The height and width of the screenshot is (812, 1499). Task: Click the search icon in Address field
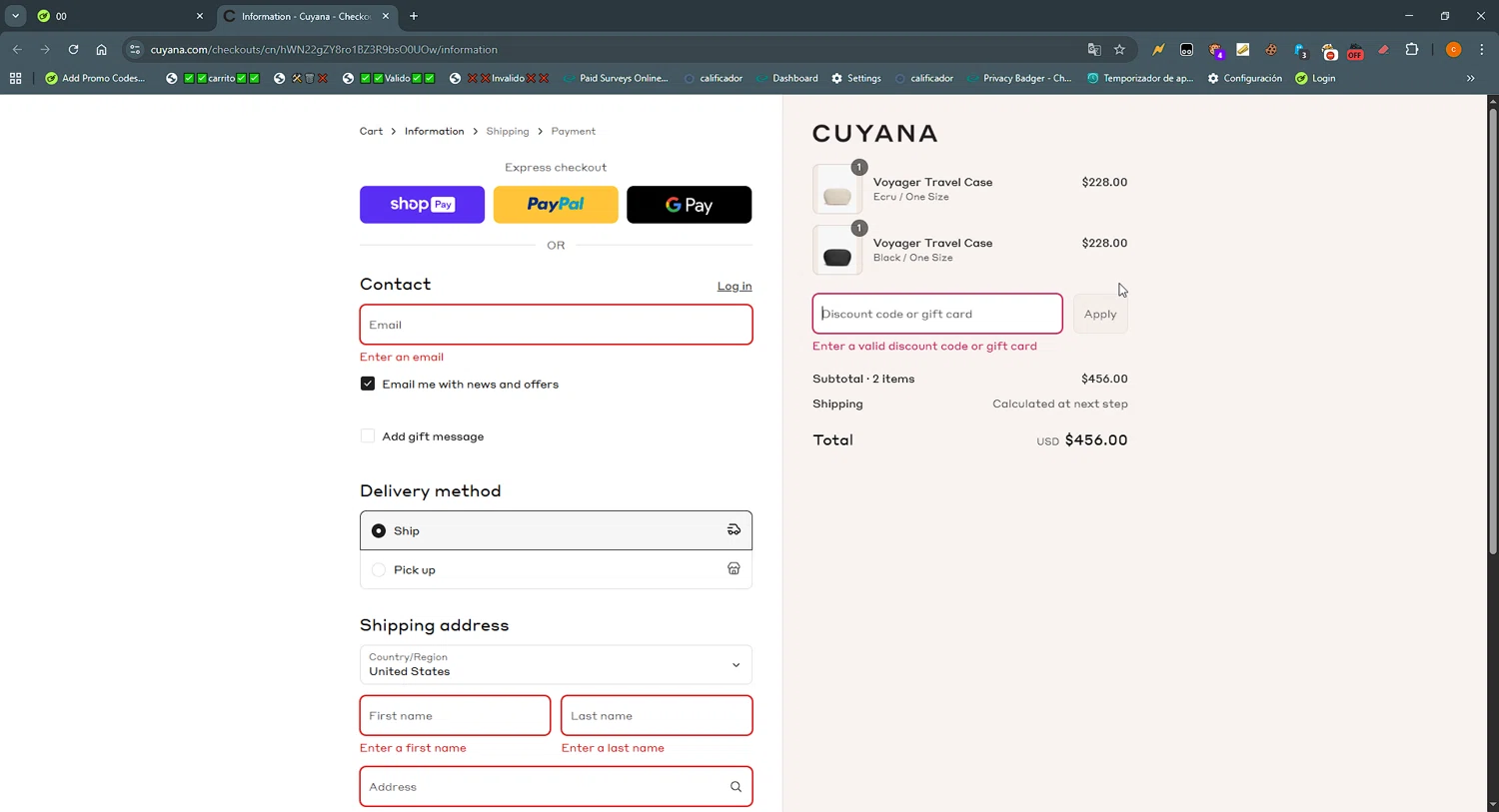pyautogui.click(x=736, y=787)
